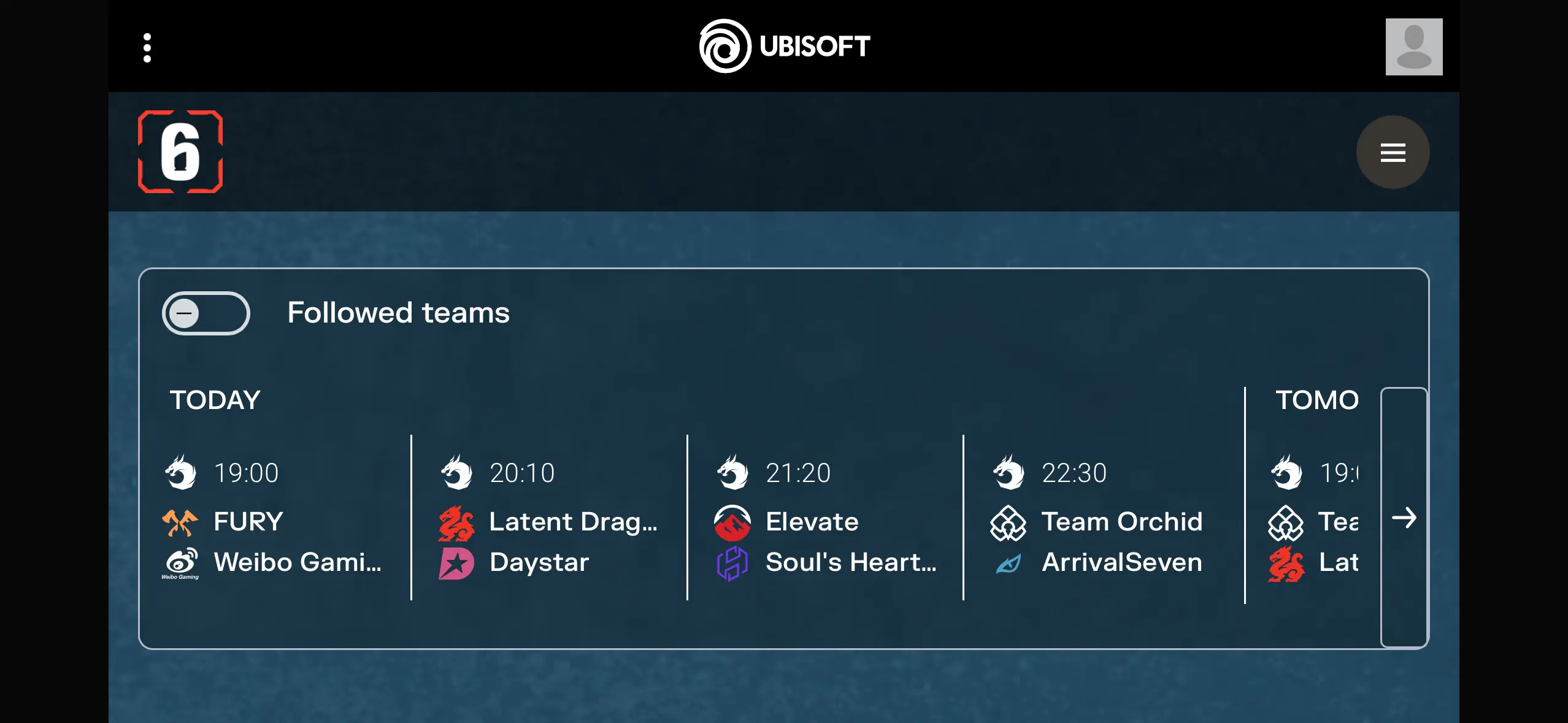Click the Soul's Heart purple logo
This screenshot has width=1568, height=723.
(x=732, y=563)
